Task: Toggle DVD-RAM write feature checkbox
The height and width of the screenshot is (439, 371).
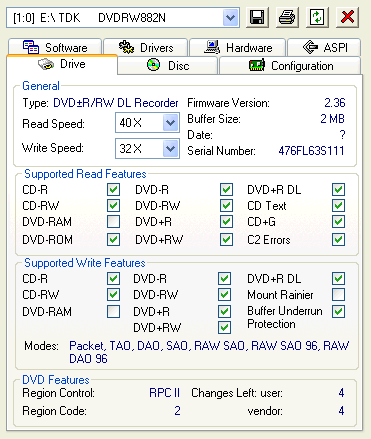Action: pyautogui.click(x=113, y=312)
